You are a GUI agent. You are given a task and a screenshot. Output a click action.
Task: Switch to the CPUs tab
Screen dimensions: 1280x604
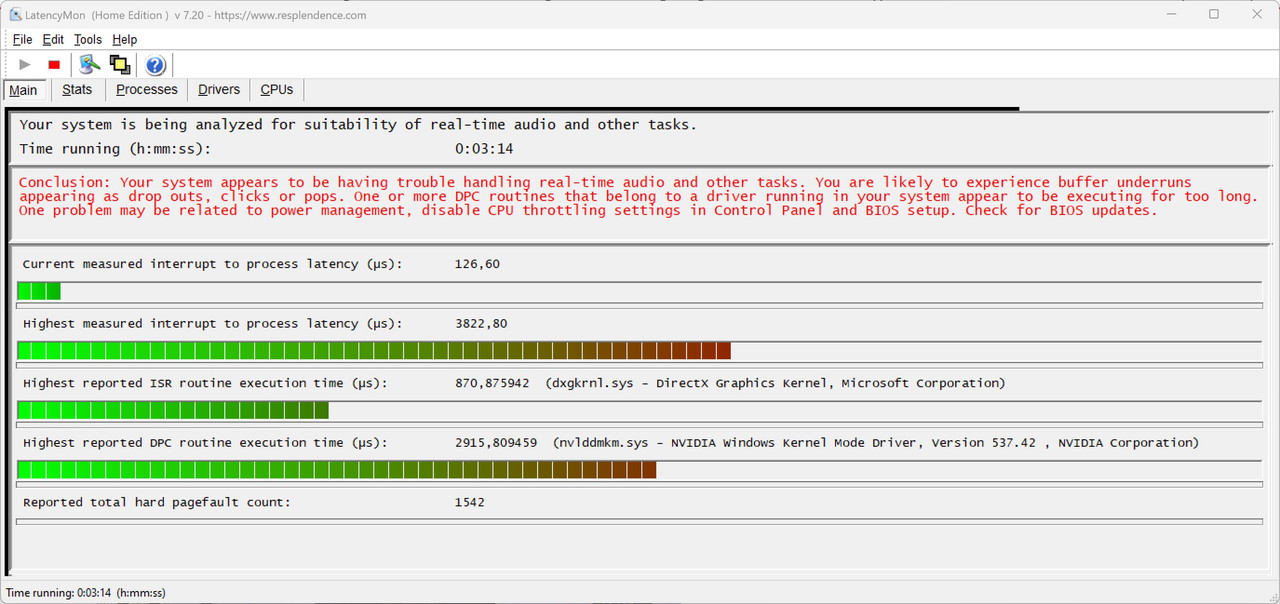pyautogui.click(x=277, y=89)
